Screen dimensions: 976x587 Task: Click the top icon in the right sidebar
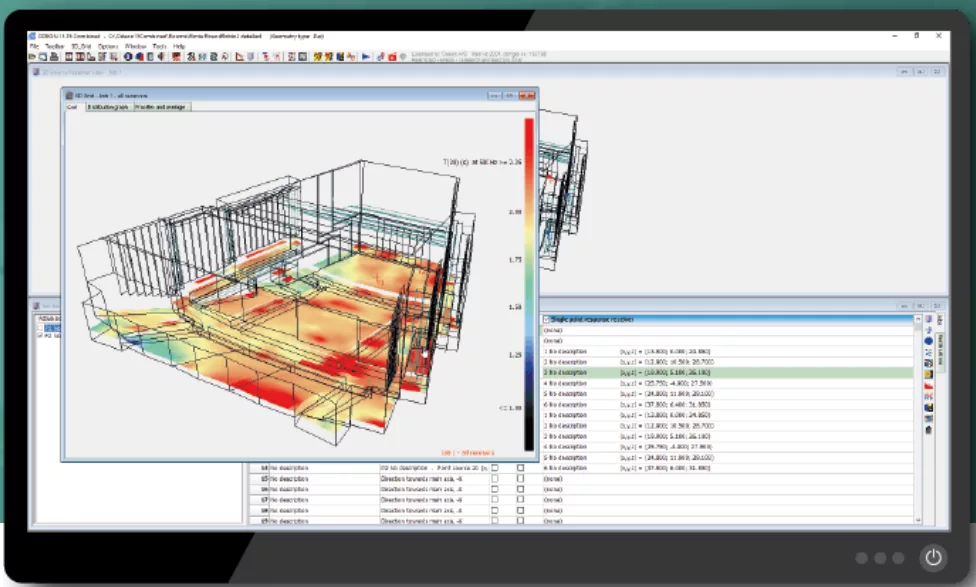(929, 320)
